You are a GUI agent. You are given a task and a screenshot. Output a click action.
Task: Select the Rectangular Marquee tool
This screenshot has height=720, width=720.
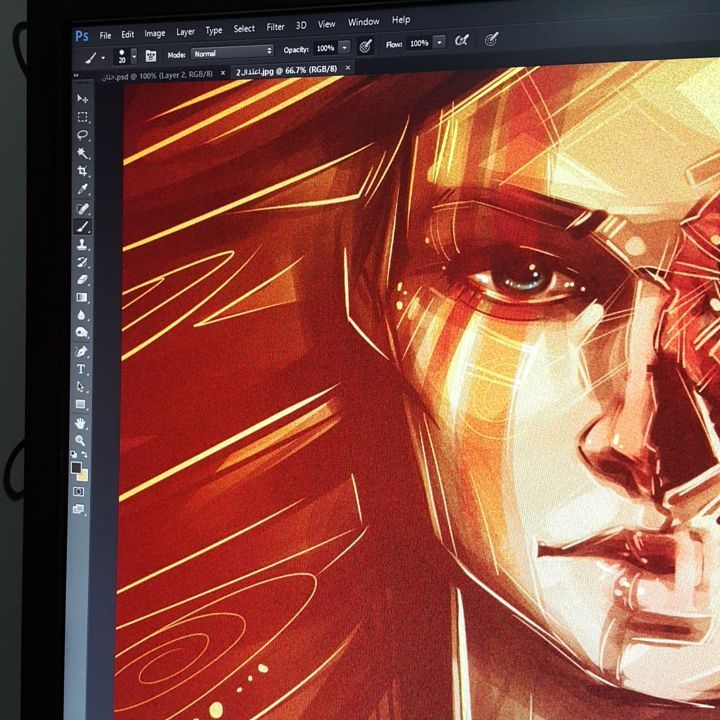83,117
